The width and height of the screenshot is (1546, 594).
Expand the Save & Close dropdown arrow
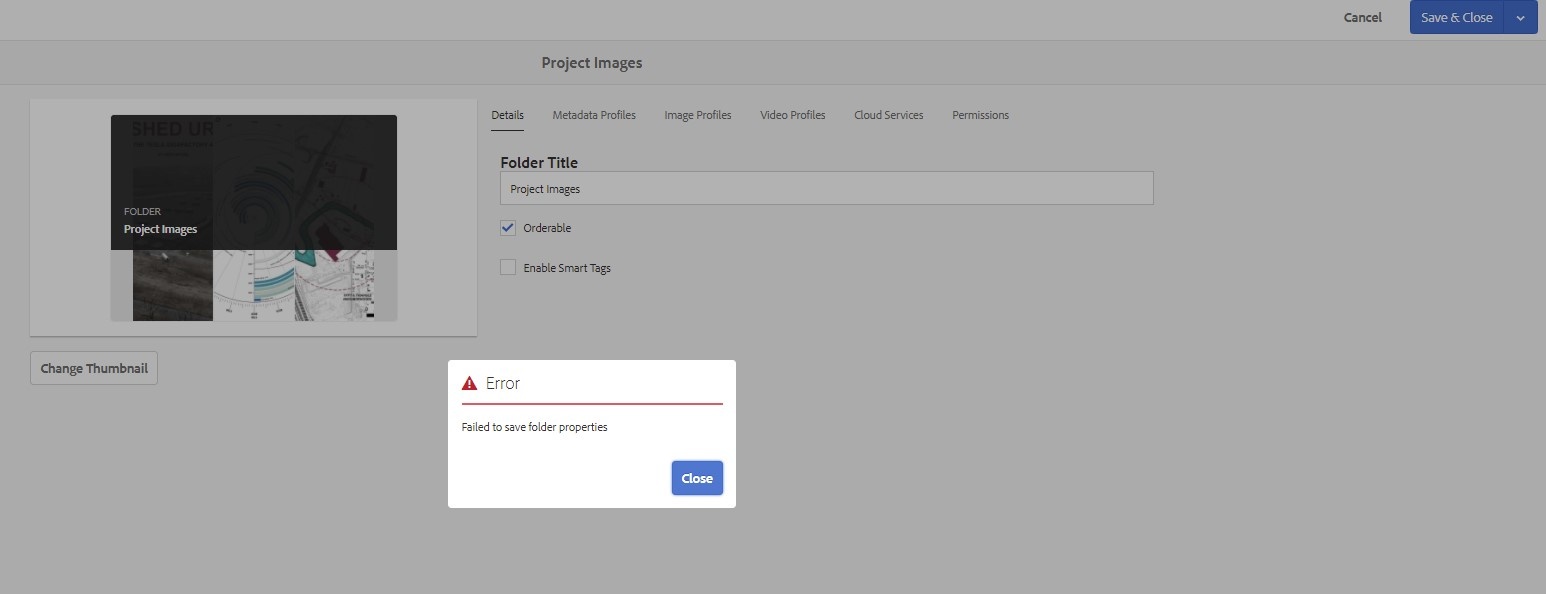[x=1520, y=18]
